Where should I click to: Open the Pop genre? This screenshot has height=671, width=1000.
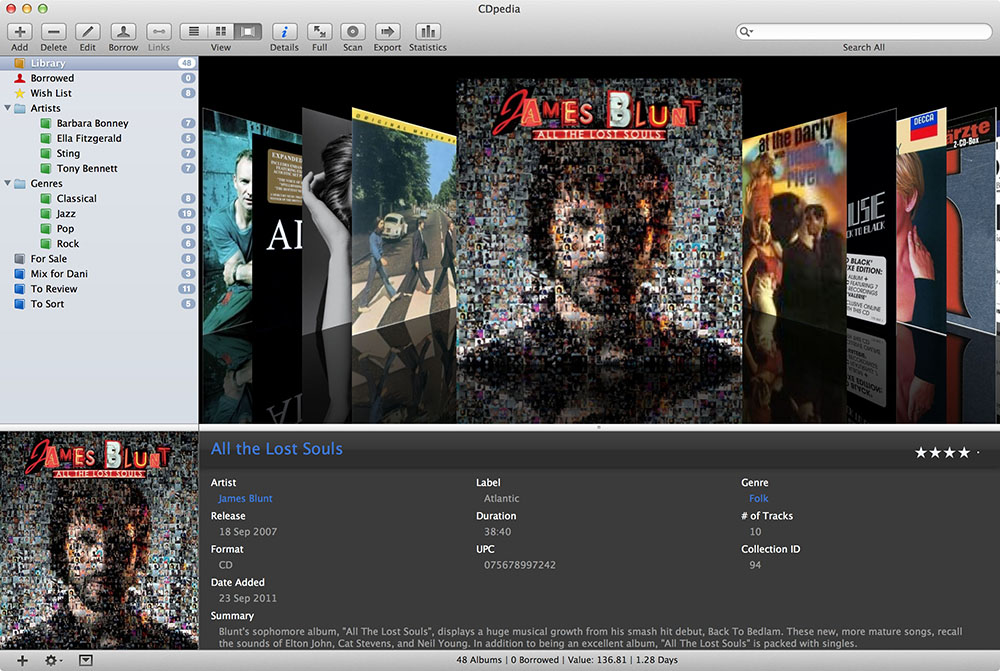coord(99,229)
